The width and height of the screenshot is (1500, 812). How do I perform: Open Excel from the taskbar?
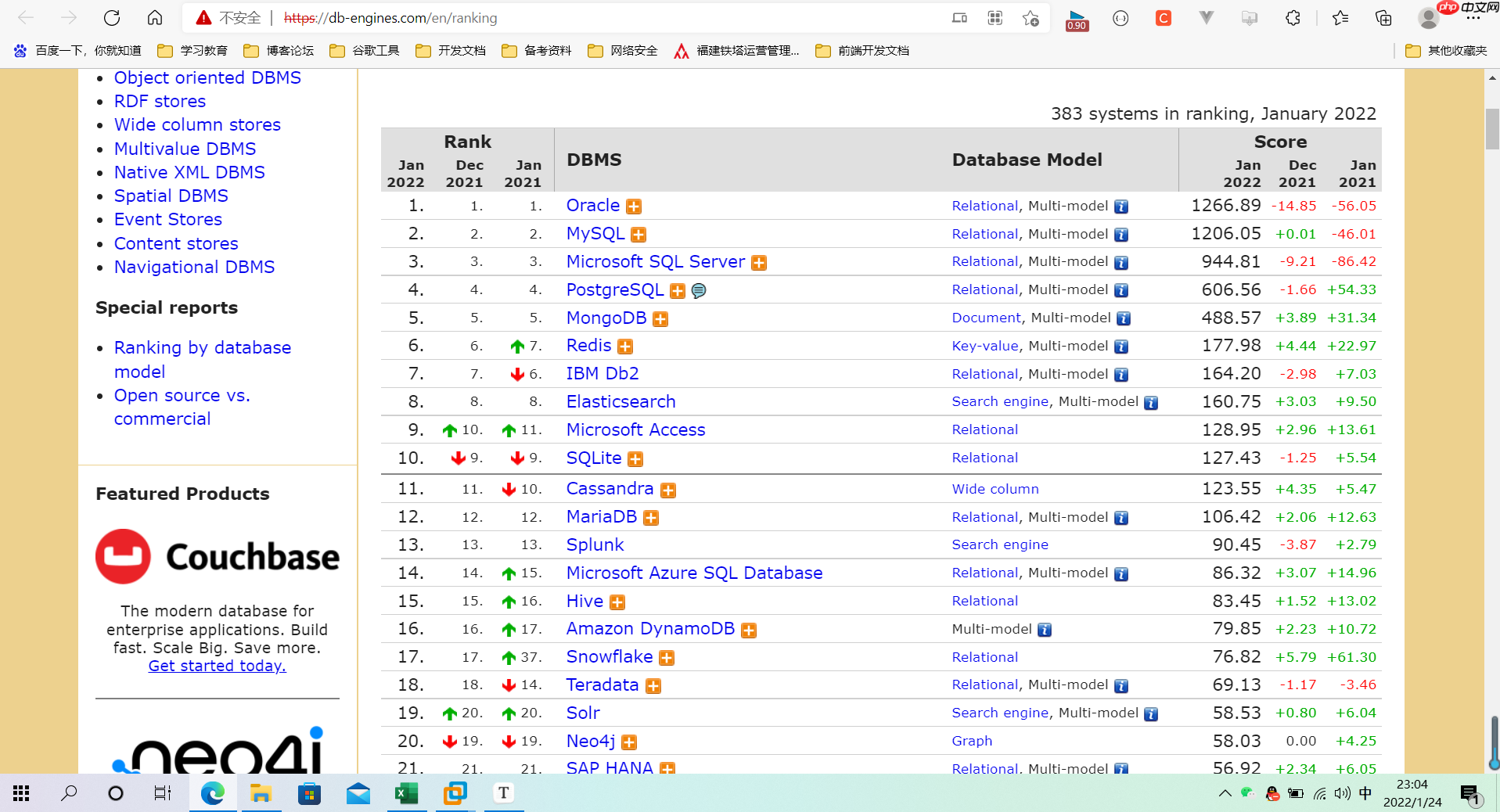tap(406, 793)
